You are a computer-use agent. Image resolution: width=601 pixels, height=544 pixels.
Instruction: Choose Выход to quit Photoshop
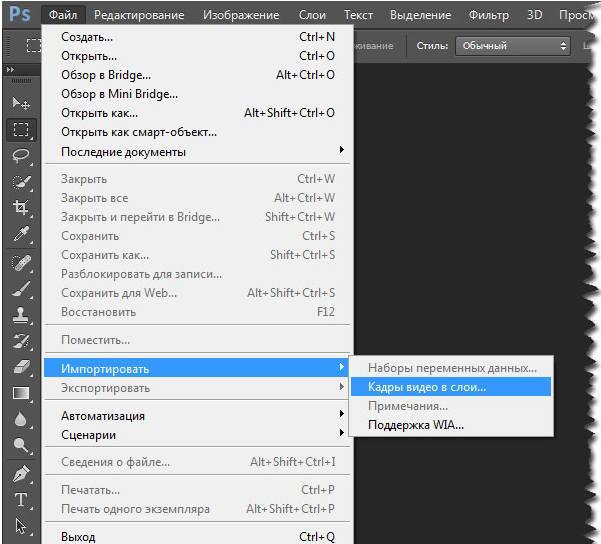coord(197,536)
